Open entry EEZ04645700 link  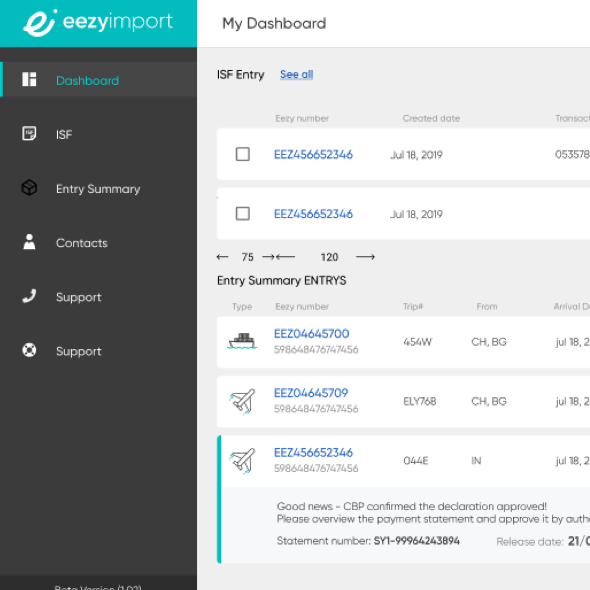312,334
